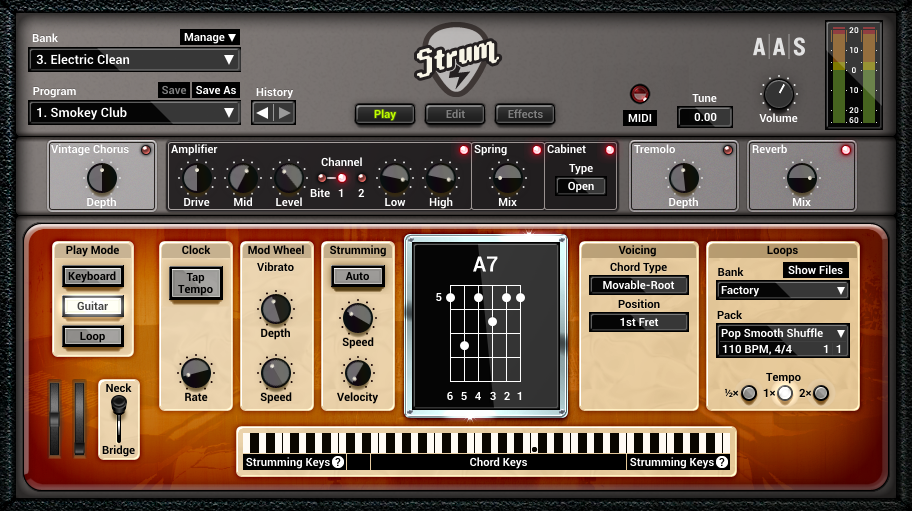This screenshot has width=912, height=511.
Task: Click the Show Files button
Action: tap(815, 270)
